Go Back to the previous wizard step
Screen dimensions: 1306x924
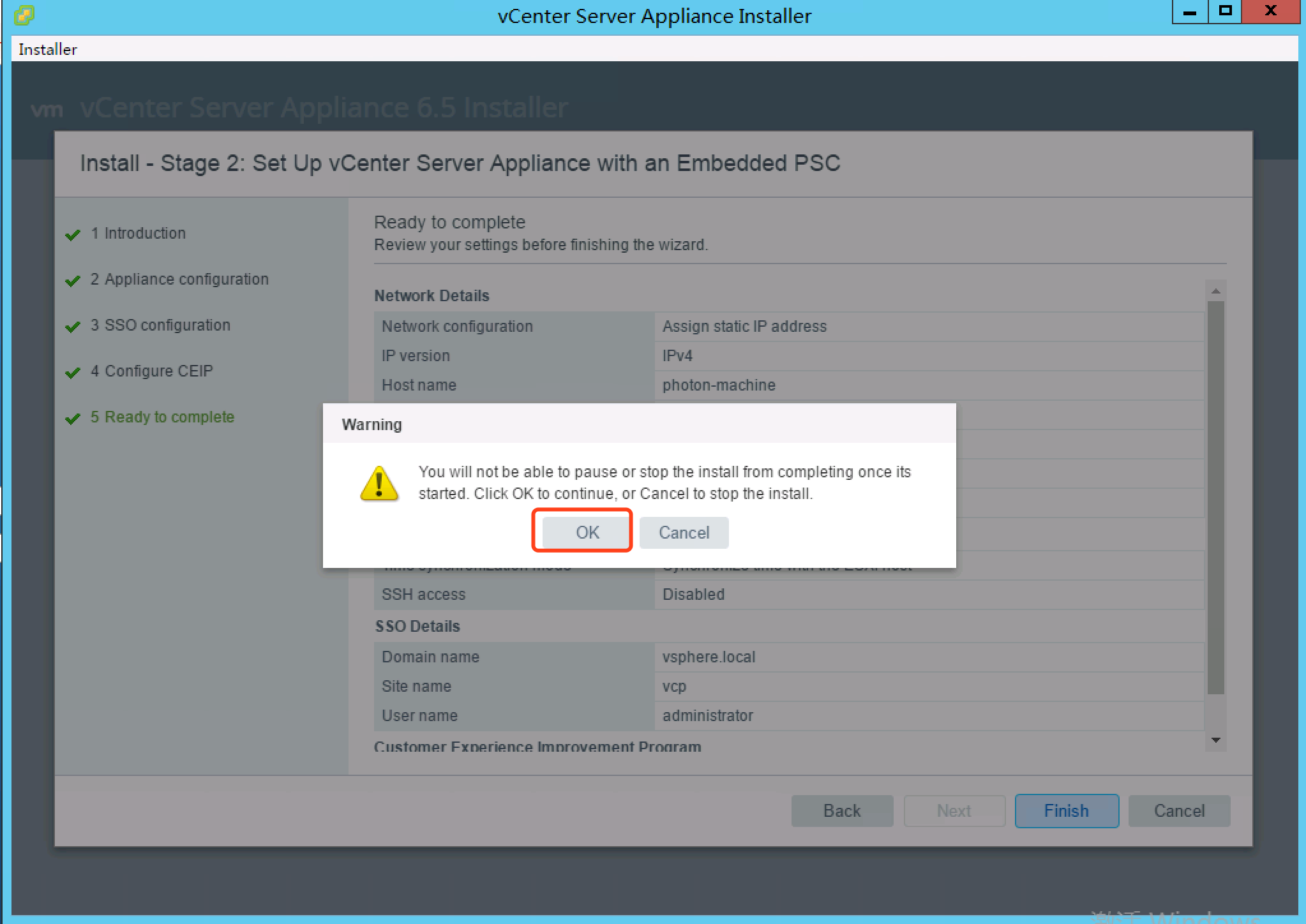coord(842,810)
